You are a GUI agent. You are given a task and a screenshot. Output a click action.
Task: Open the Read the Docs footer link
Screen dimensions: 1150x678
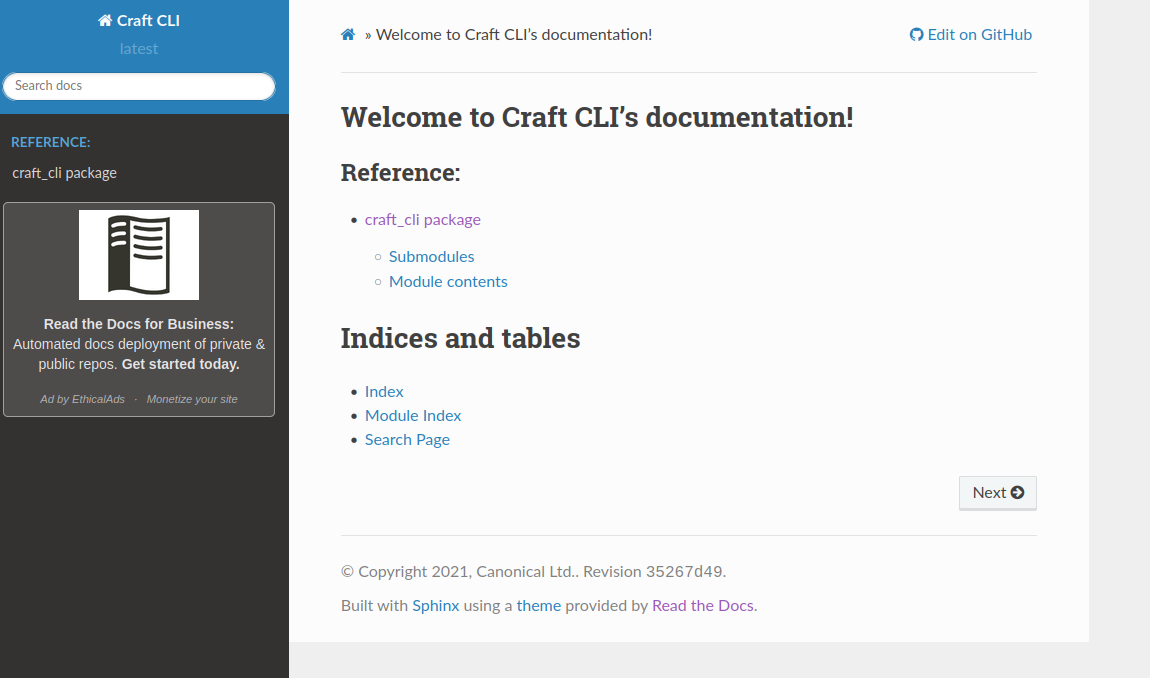click(703, 605)
